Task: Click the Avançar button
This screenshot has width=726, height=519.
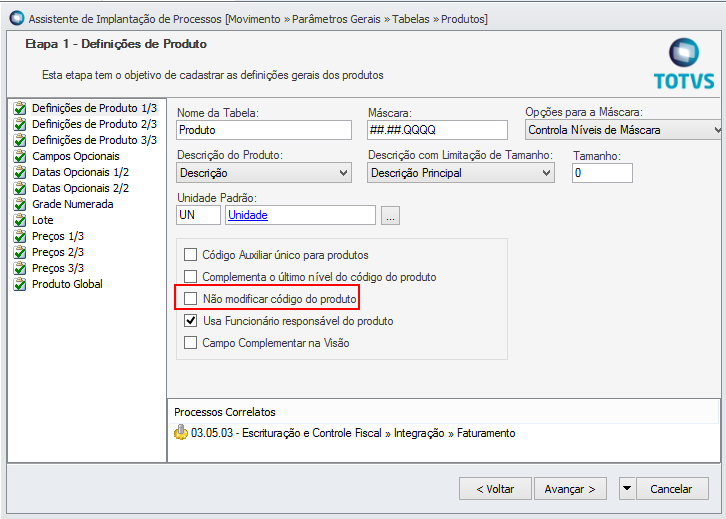Action: [x=570, y=488]
